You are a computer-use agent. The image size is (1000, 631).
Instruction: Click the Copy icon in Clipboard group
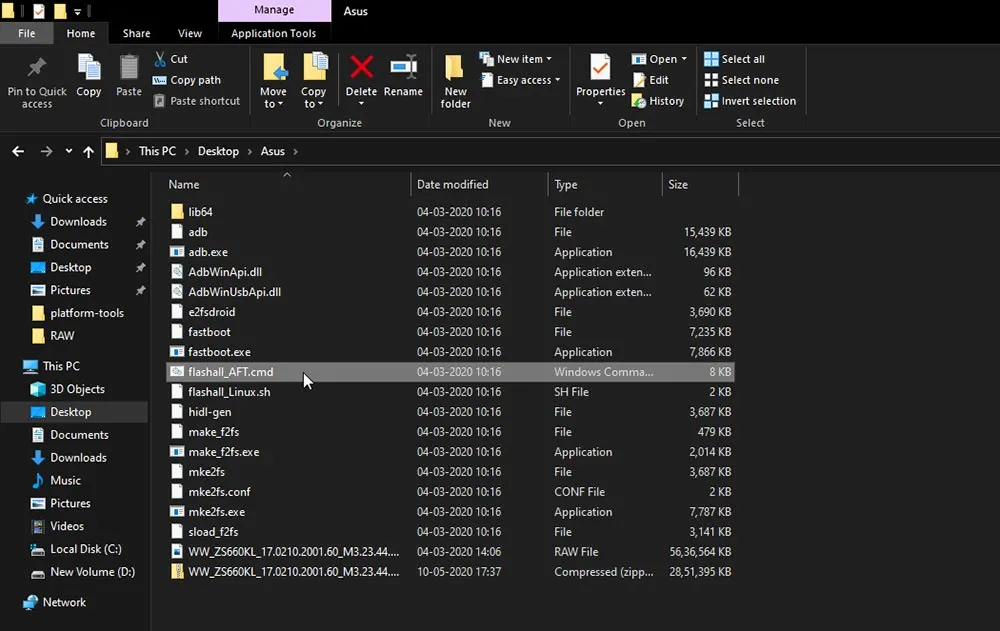pyautogui.click(x=89, y=69)
